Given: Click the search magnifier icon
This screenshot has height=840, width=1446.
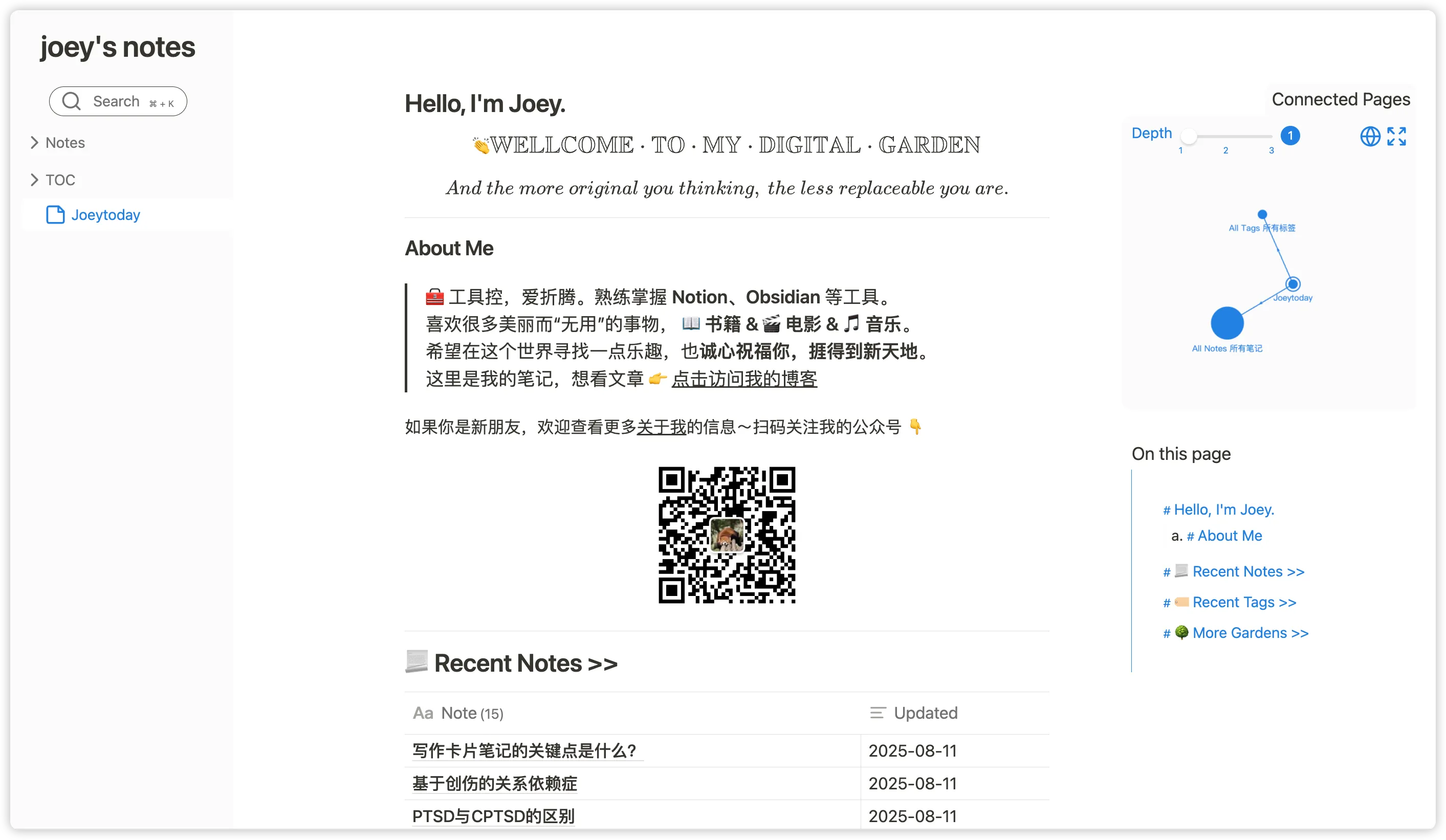Looking at the screenshot, I should [x=72, y=102].
